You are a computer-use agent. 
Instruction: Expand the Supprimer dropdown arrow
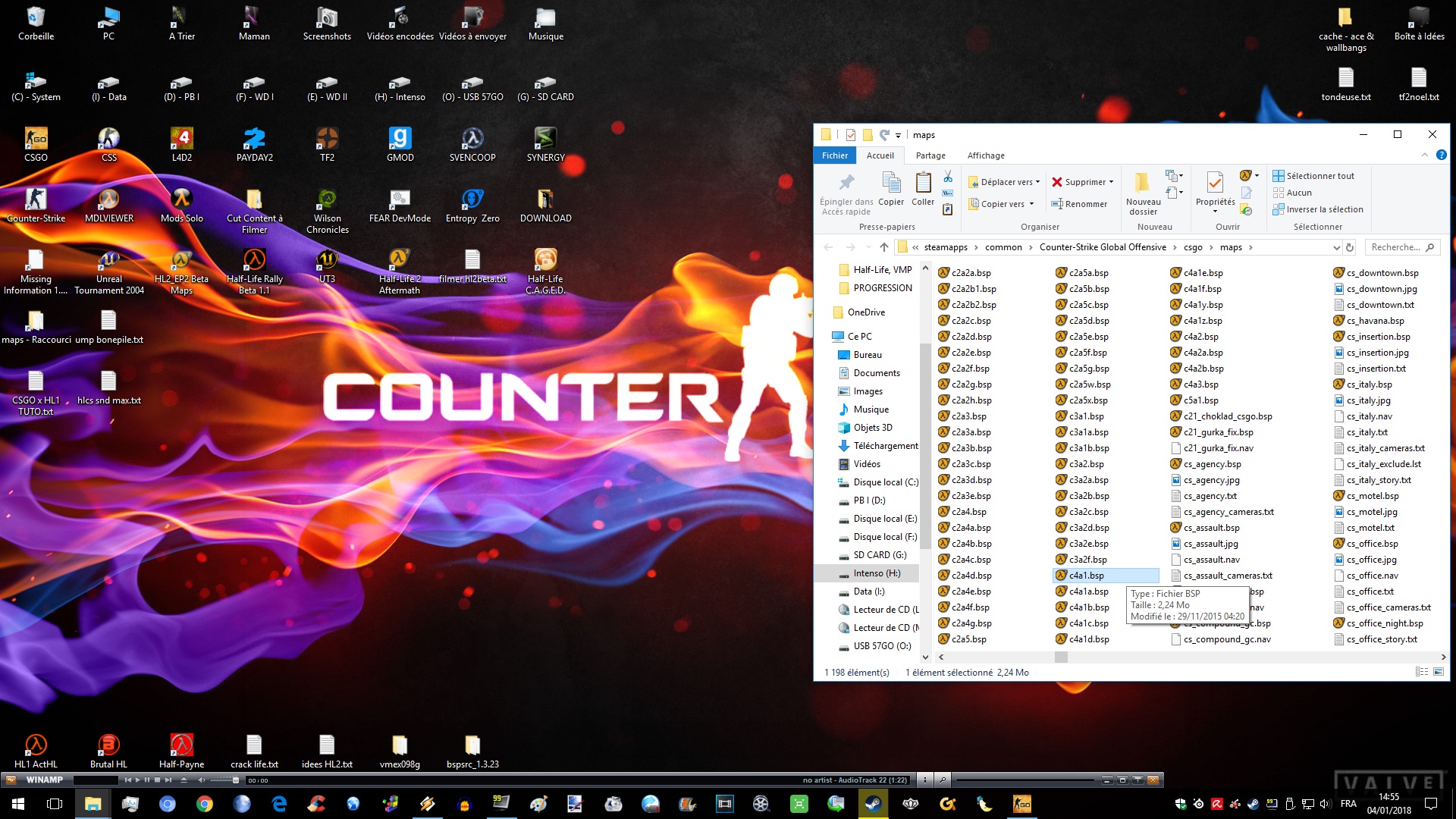1112,182
